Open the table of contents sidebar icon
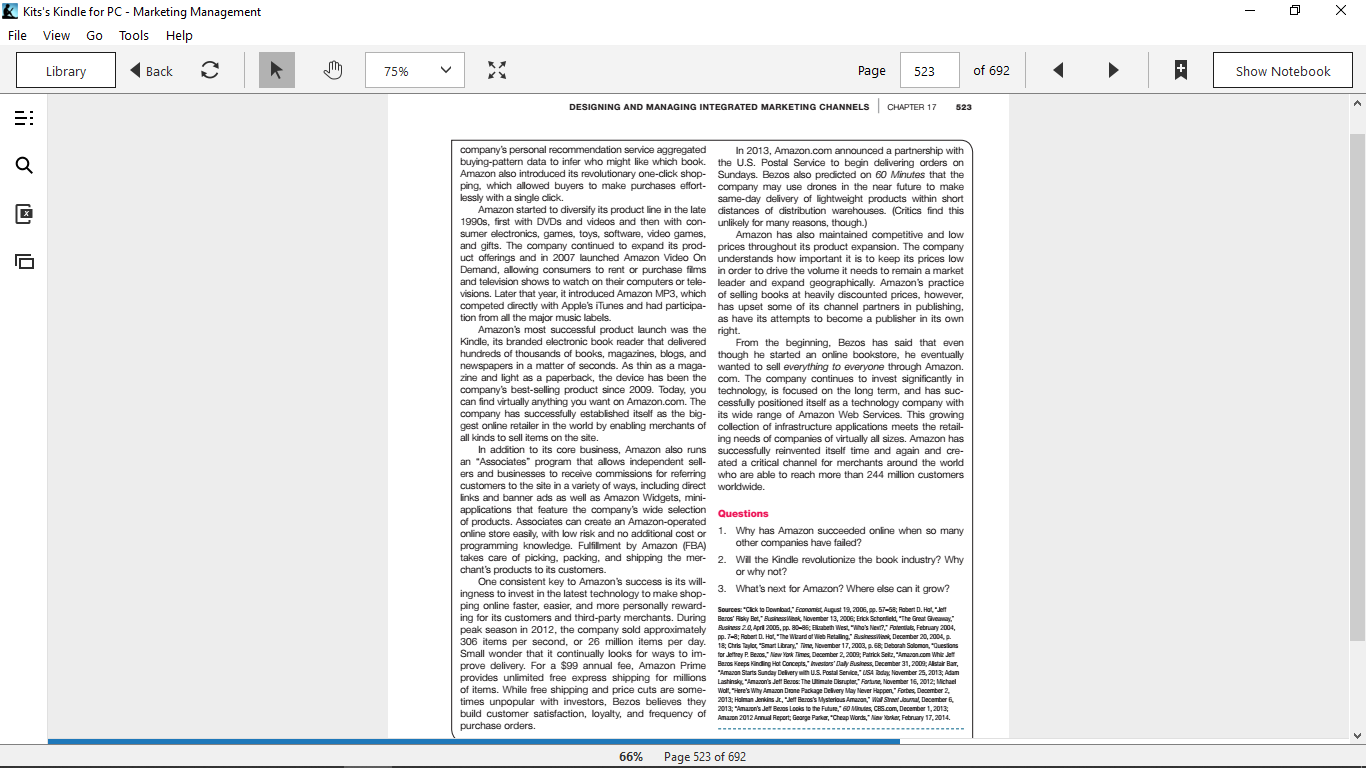Viewport: 1366px width, 768px height. point(24,118)
